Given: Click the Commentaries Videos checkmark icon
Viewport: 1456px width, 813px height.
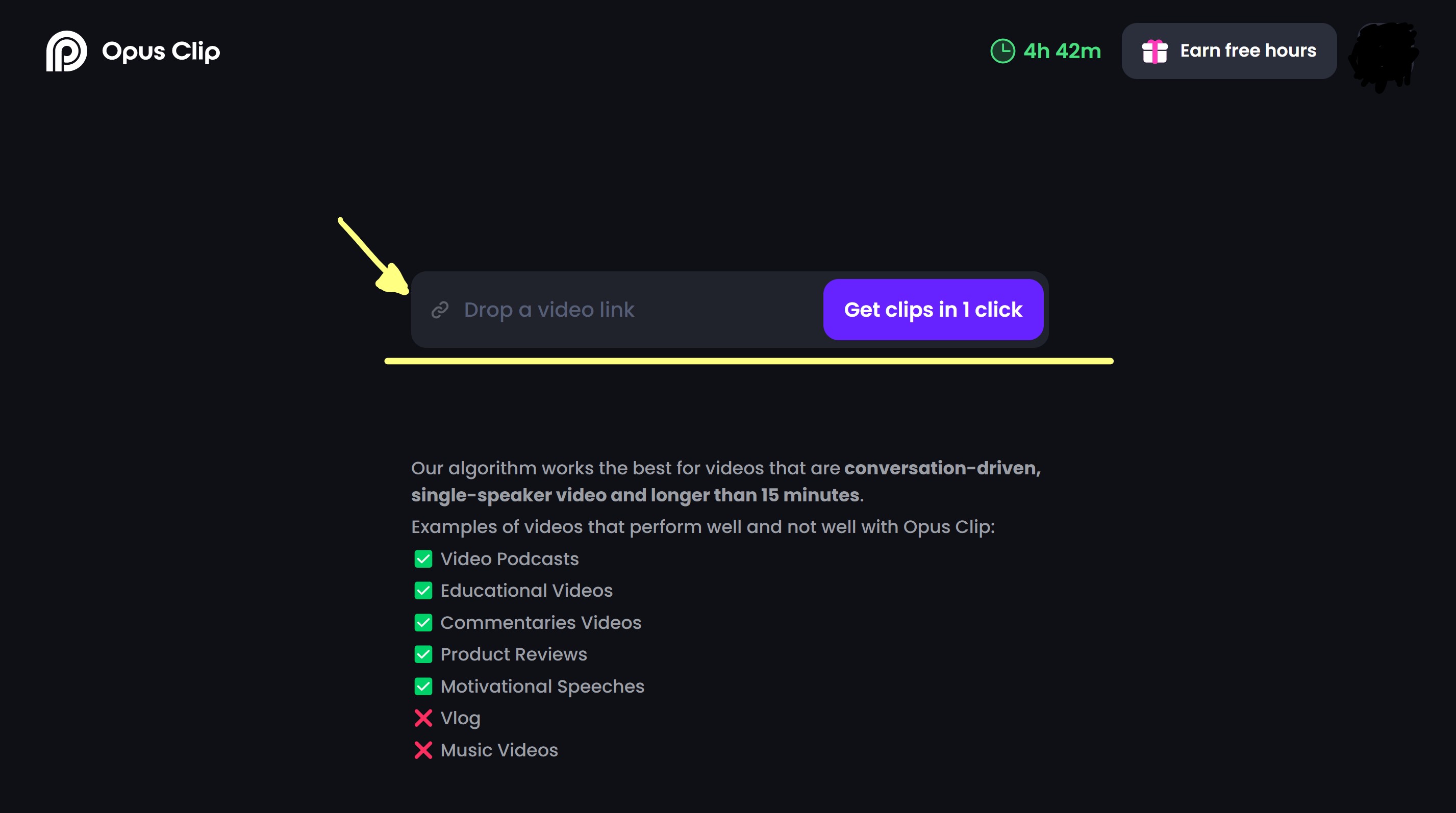Looking at the screenshot, I should tap(421, 622).
